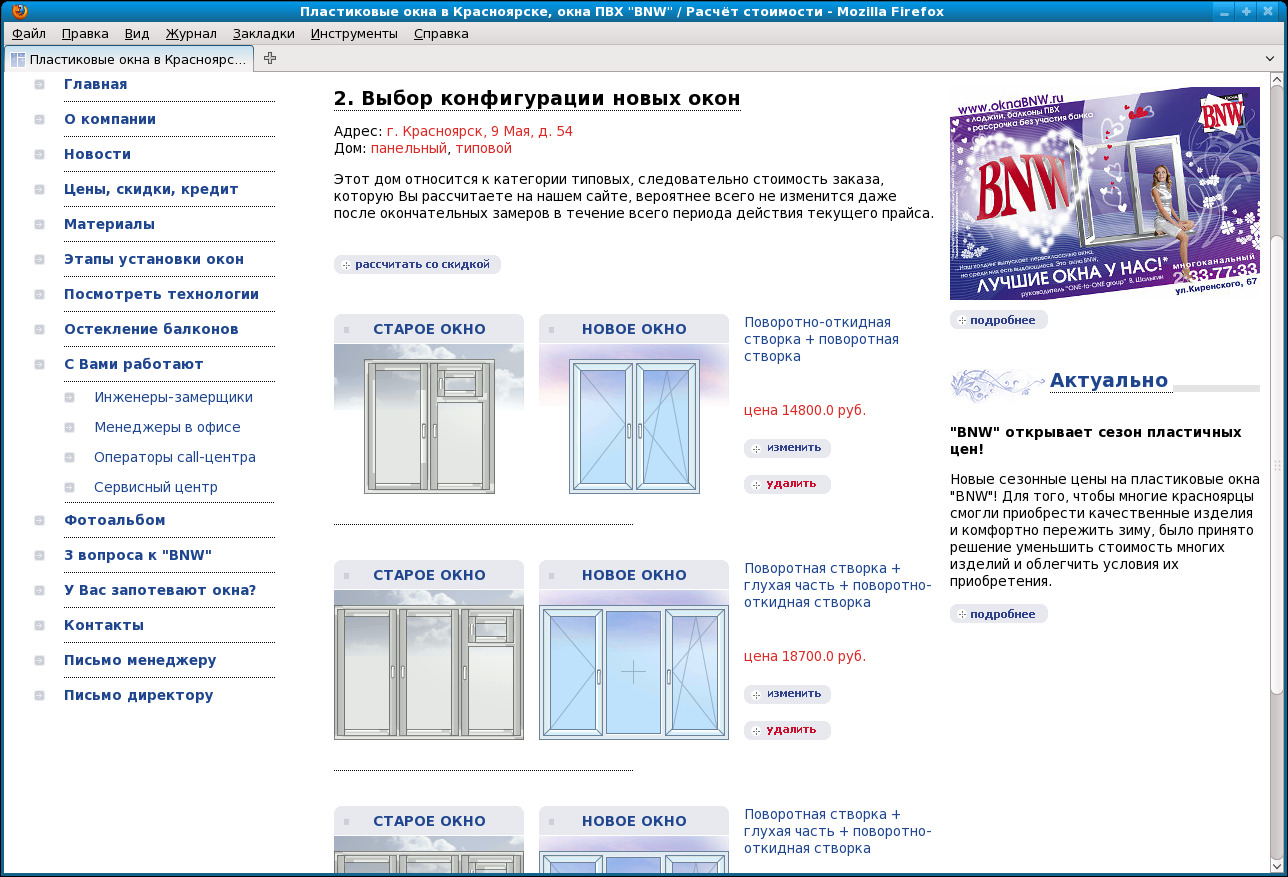The width and height of the screenshot is (1288, 877).
Task: Open the Инженеры-замерщики link
Action: pos(173,397)
